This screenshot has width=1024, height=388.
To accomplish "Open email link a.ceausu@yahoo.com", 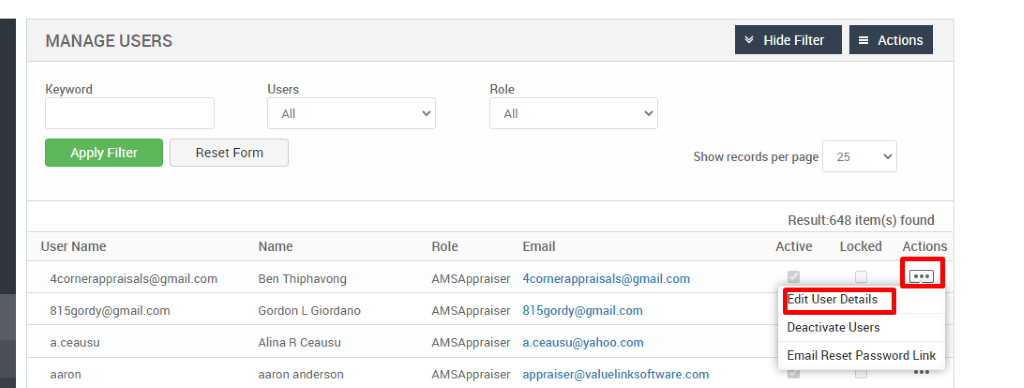I will pos(583,342).
